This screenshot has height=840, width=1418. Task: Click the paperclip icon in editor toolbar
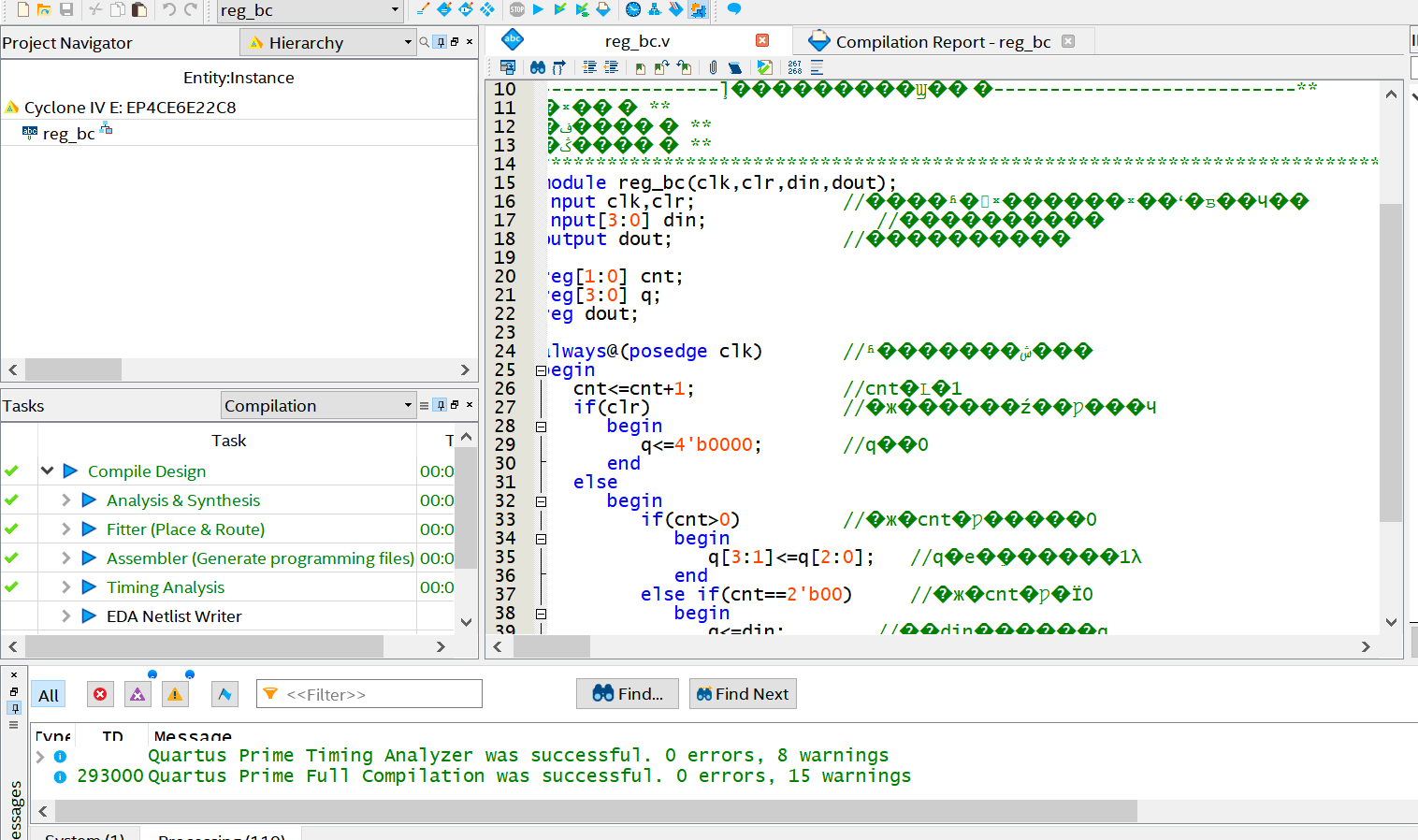713,67
